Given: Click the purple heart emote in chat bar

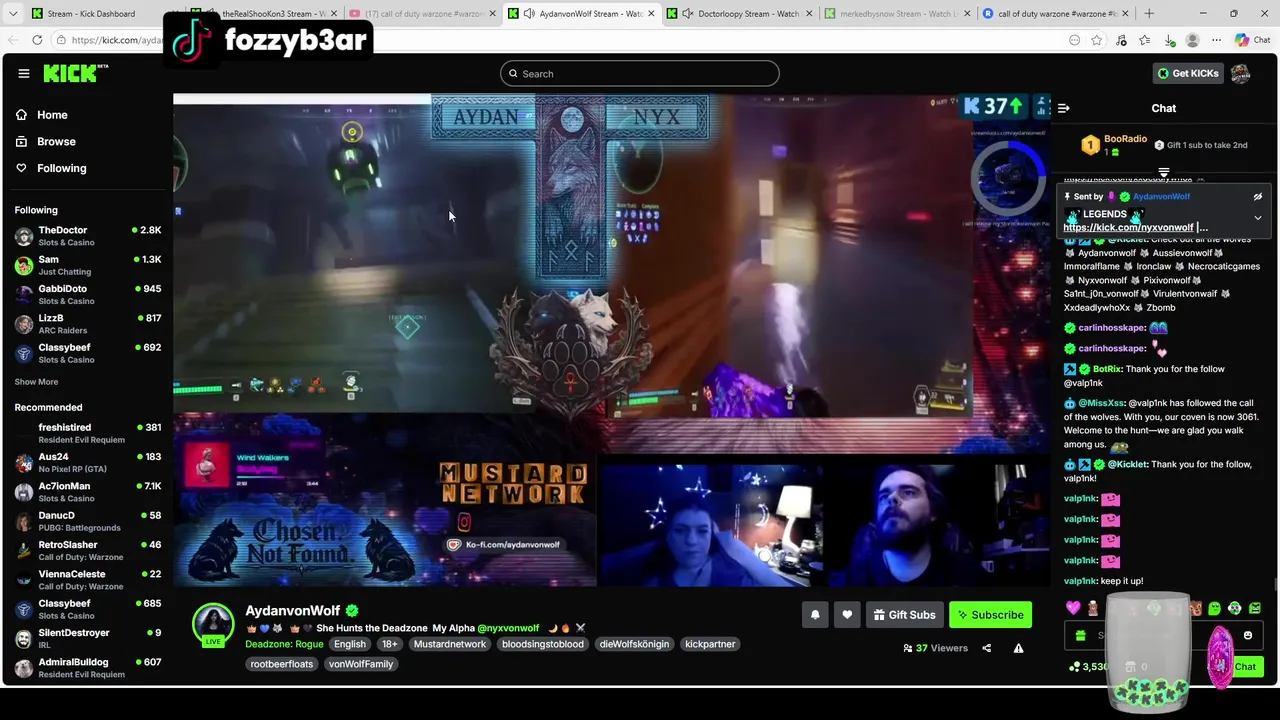Looking at the screenshot, I should coord(1073,608).
